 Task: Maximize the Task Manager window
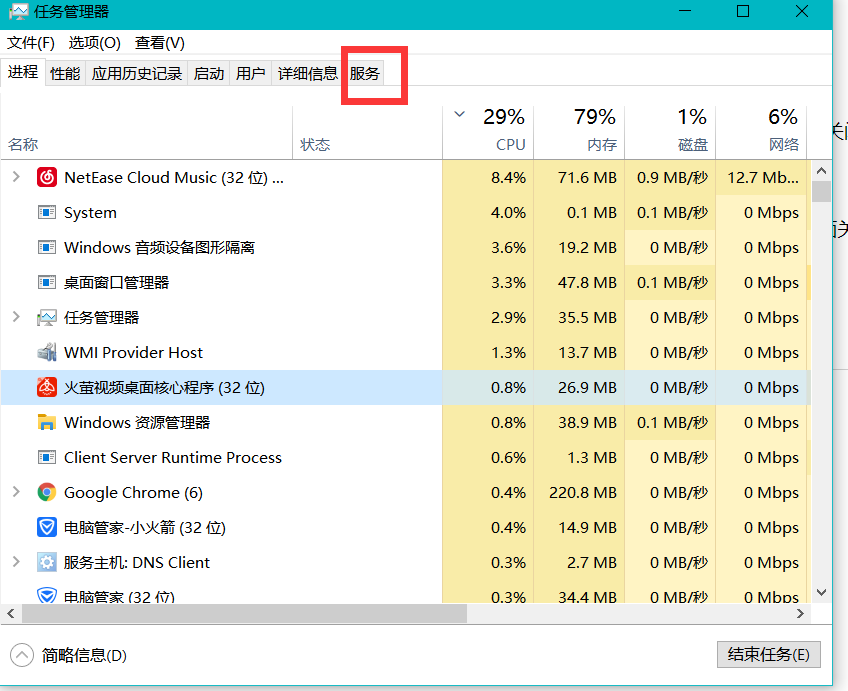tap(743, 11)
